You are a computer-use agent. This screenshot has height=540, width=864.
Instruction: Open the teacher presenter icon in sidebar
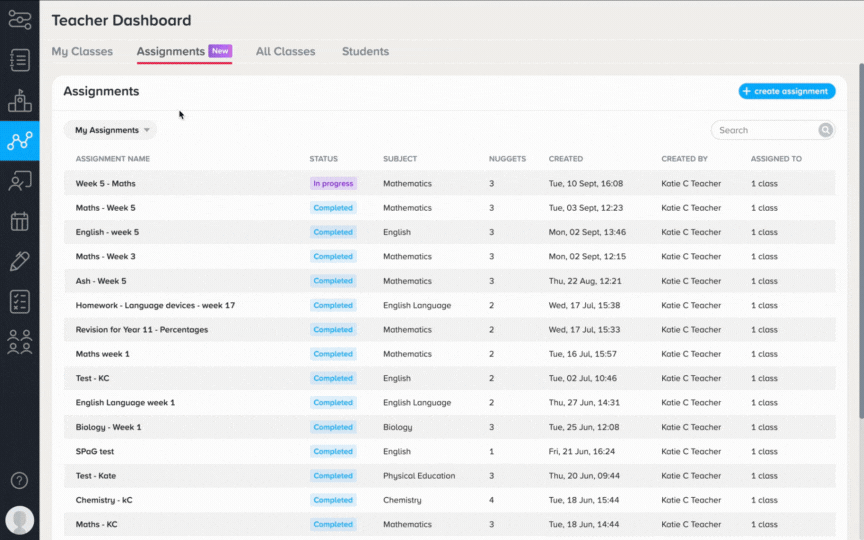[20, 181]
